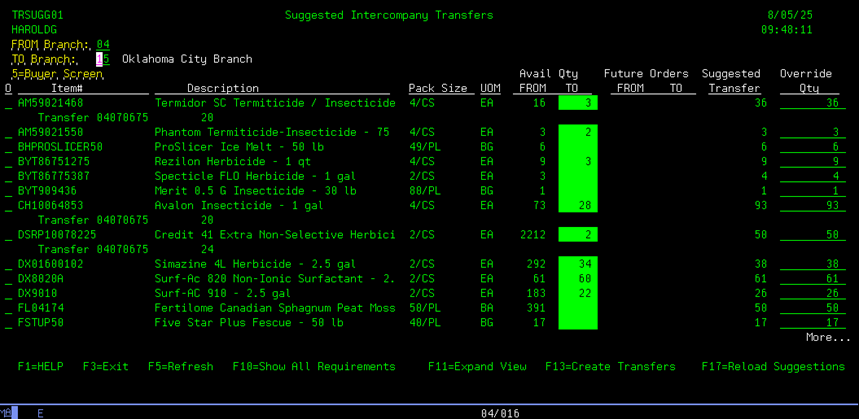The height and width of the screenshot is (419, 859).
Task: Click the TO Branch input field
Action: pyautogui.click(x=103, y=60)
